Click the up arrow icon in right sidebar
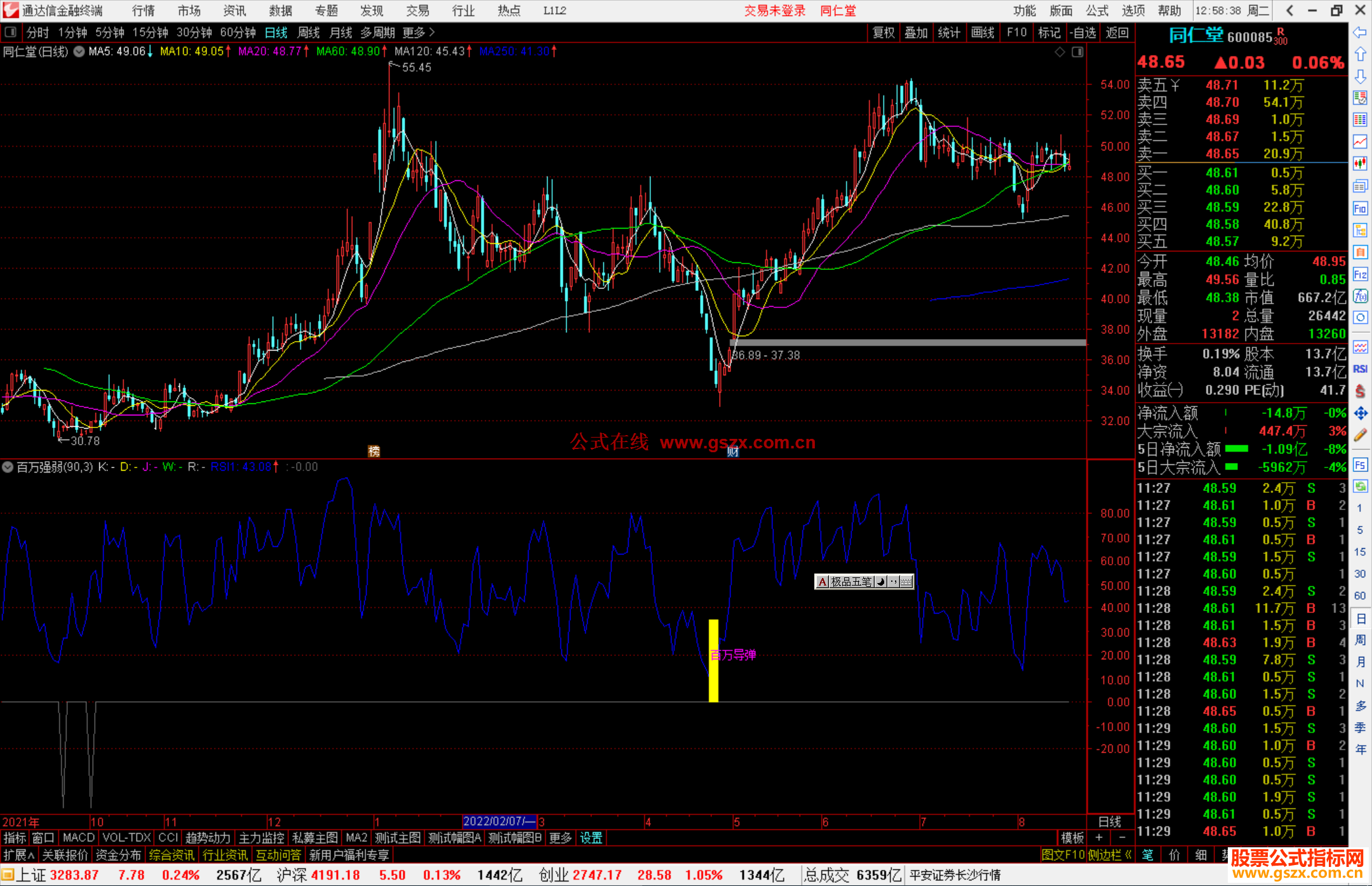The image size is (1372, 886). 1360,54
